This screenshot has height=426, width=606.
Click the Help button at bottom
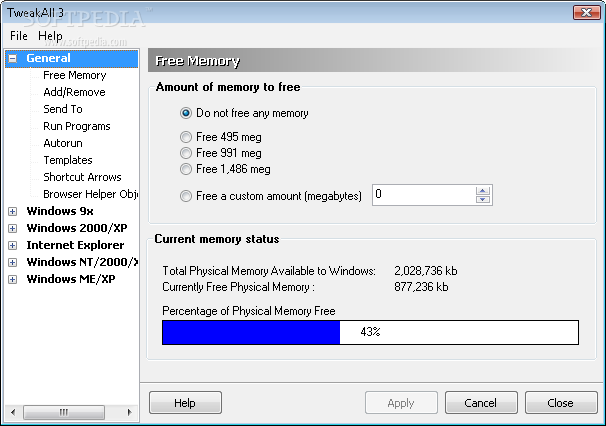click(x=185, y=403)
